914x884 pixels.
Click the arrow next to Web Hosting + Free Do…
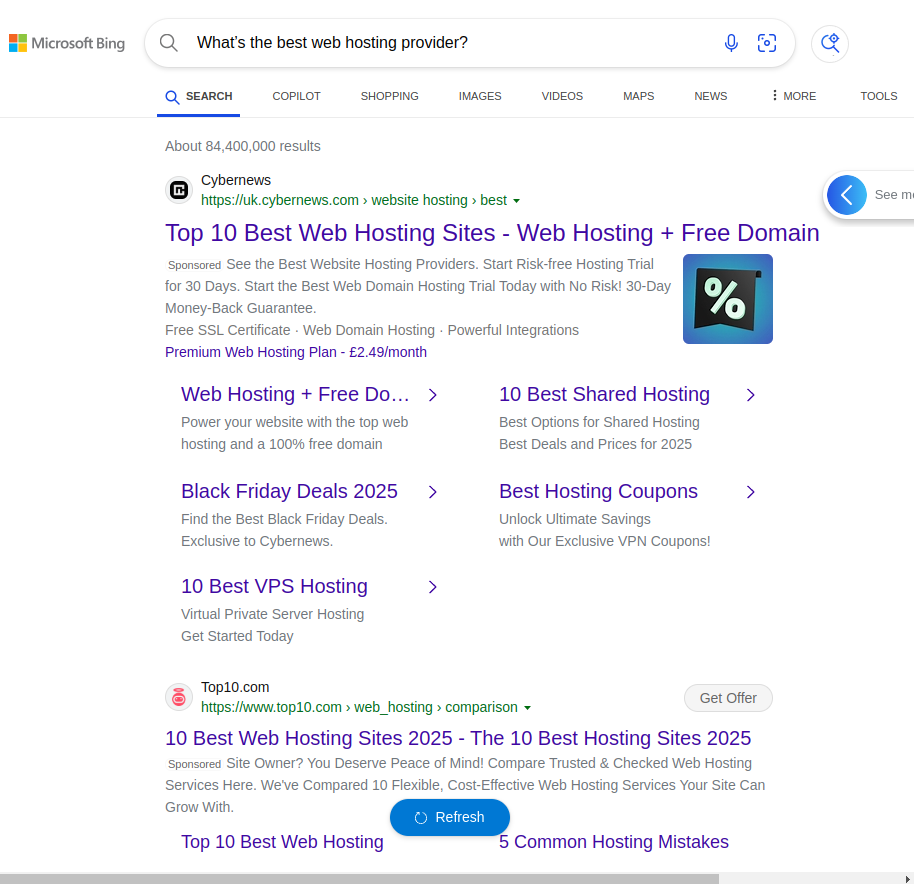point(433,395)
